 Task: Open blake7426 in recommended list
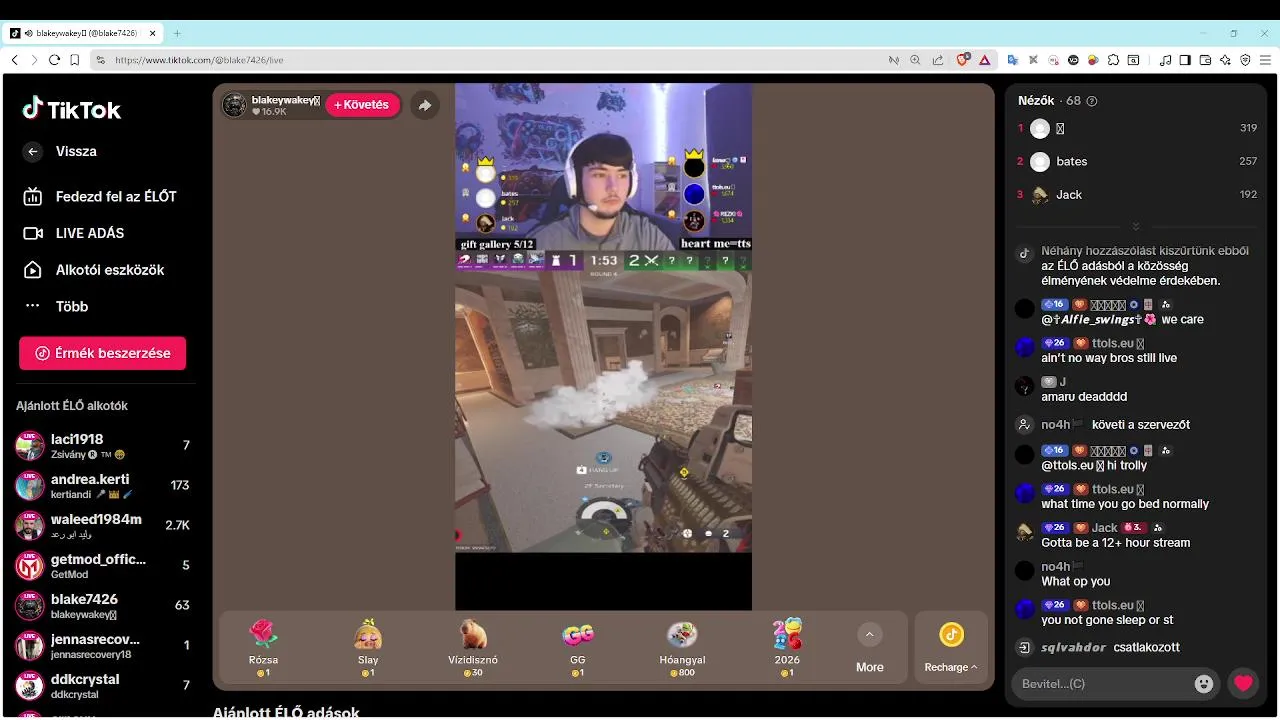point(102,605)
